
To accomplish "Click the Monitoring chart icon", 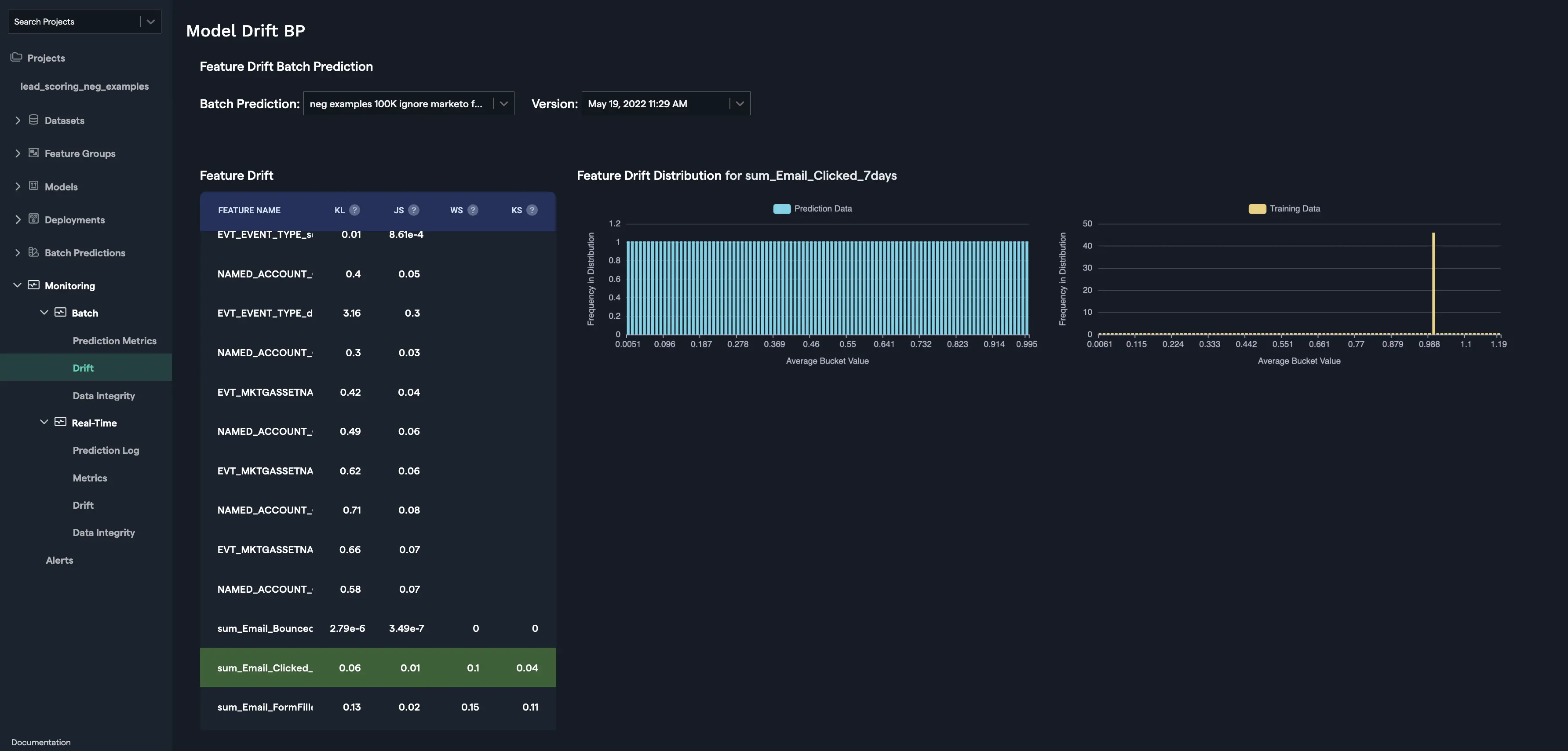I will click(33, 285).
